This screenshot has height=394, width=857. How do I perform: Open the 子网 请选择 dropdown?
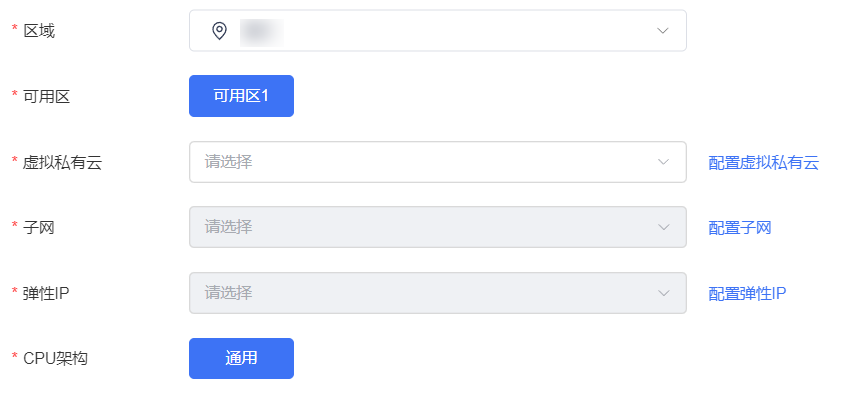click(x=437, y=227)
